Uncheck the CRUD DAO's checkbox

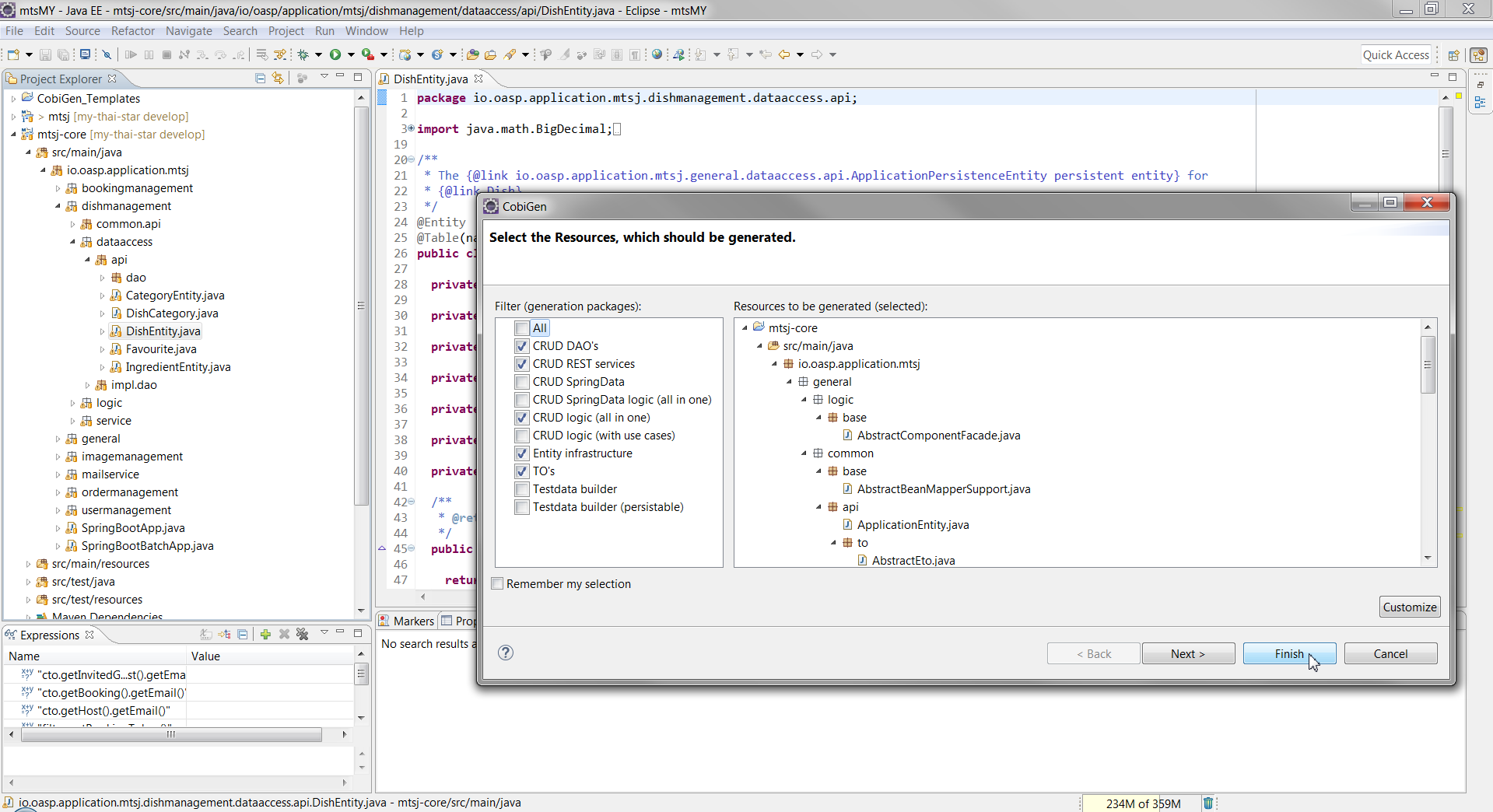point(522,346)
